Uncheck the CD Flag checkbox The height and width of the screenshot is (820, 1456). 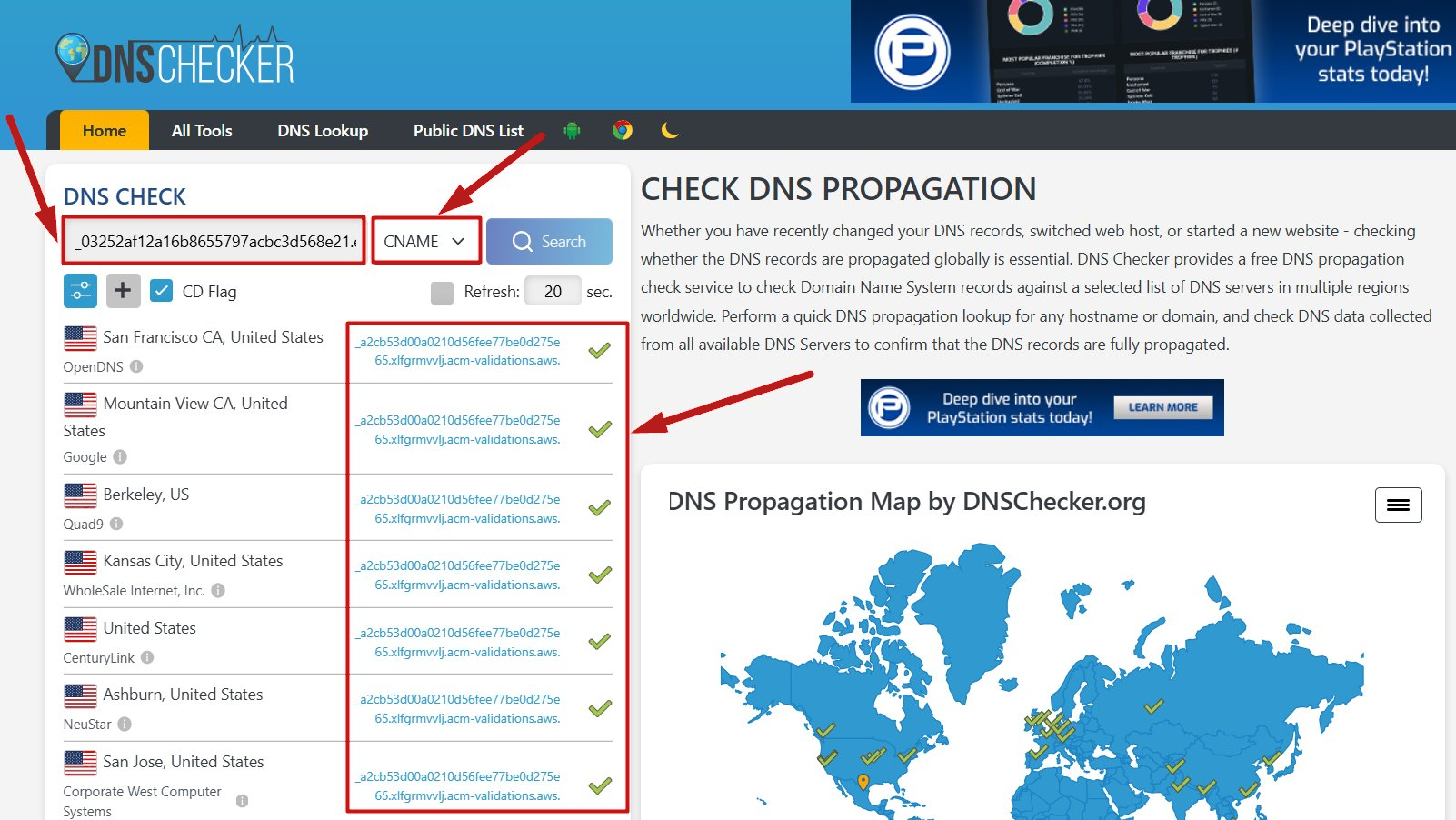pos(161,291)
